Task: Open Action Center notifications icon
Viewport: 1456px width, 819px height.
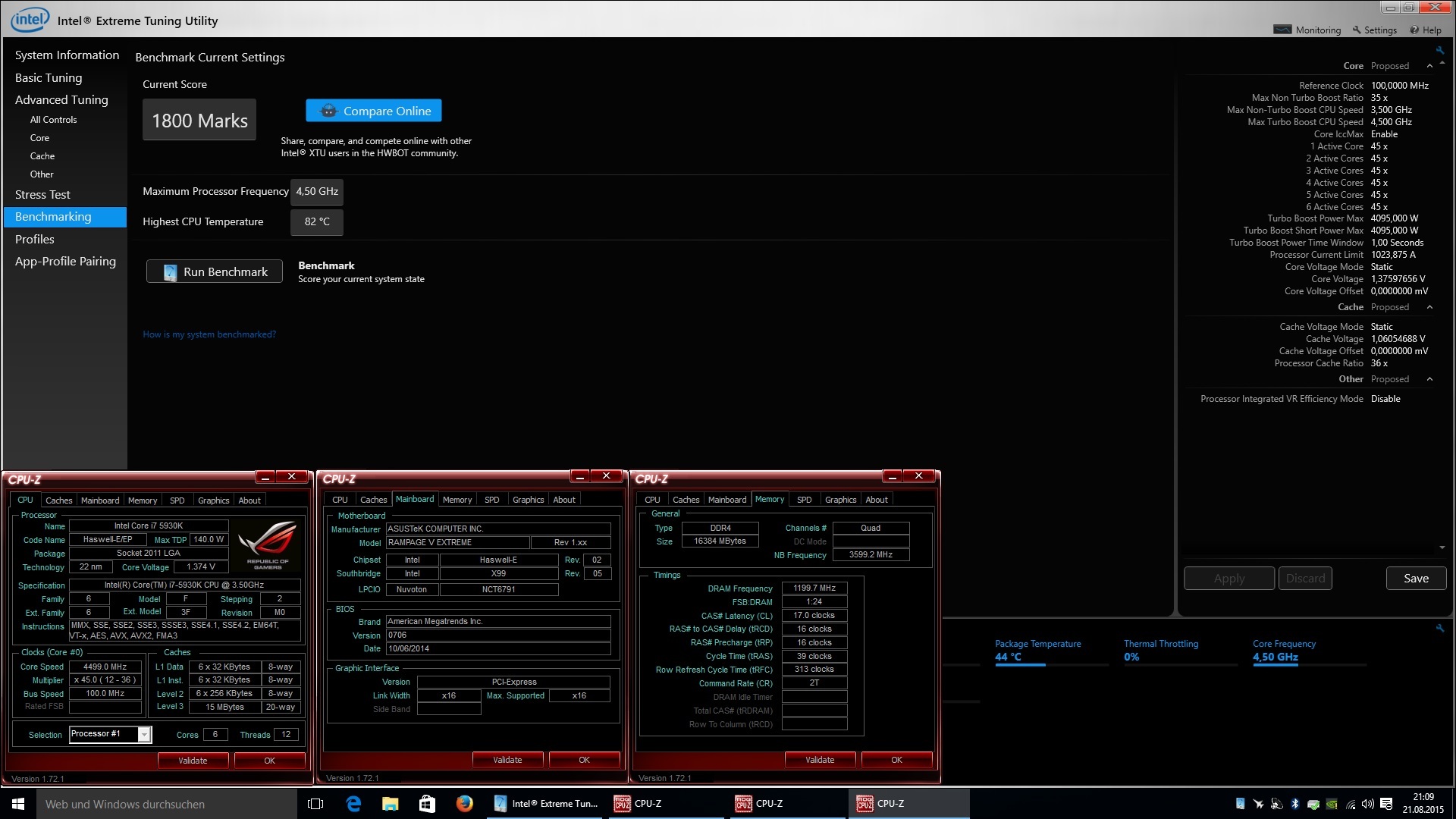Action: click(x=1386, y=804)
